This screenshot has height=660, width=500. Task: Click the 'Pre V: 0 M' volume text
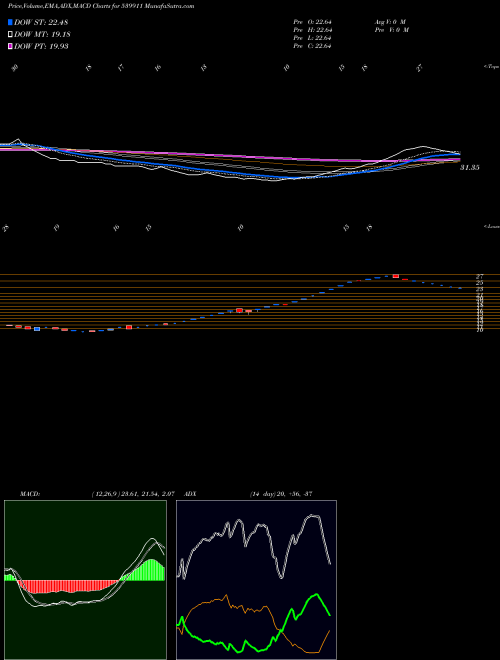coord(393,30)
